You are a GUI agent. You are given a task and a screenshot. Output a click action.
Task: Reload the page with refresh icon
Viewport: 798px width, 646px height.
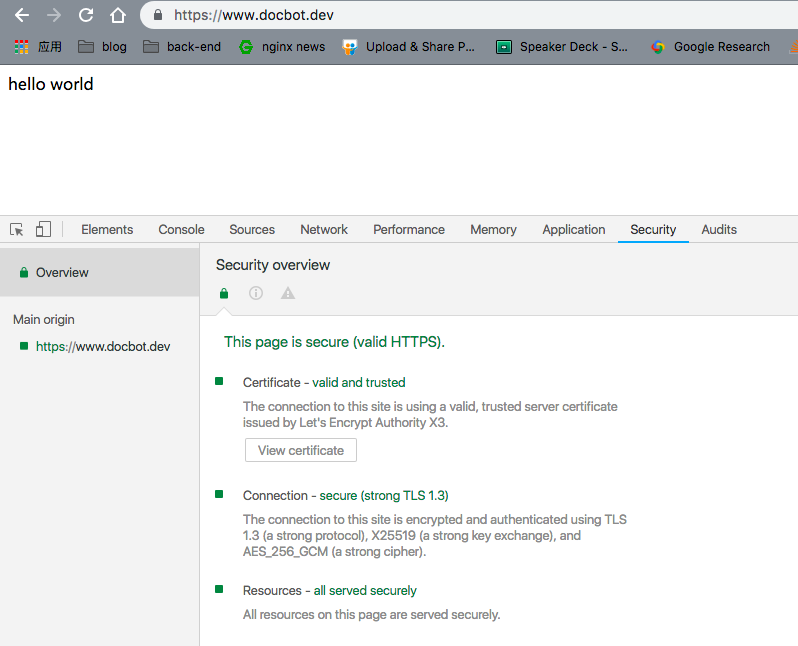point(86,15)
